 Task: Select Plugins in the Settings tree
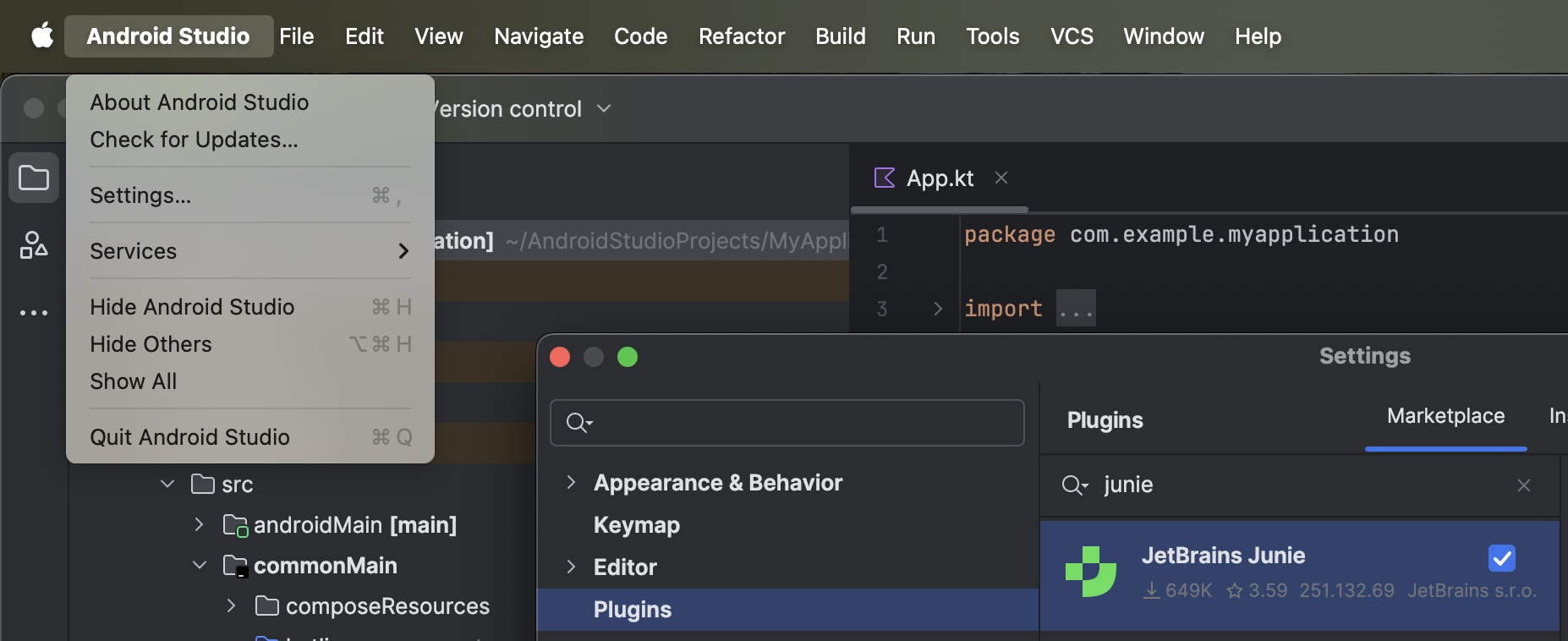click(x=788, y=610)
